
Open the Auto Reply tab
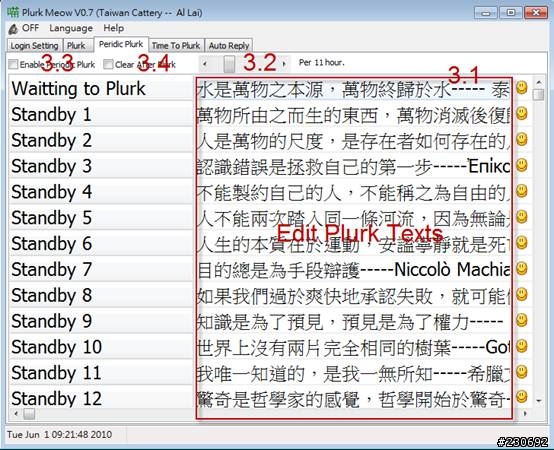(229, 46)
